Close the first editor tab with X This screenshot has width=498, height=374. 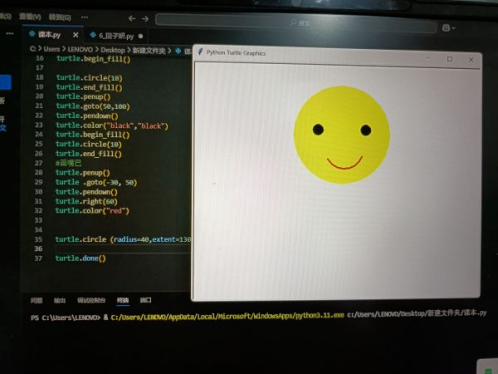[76, 35]
